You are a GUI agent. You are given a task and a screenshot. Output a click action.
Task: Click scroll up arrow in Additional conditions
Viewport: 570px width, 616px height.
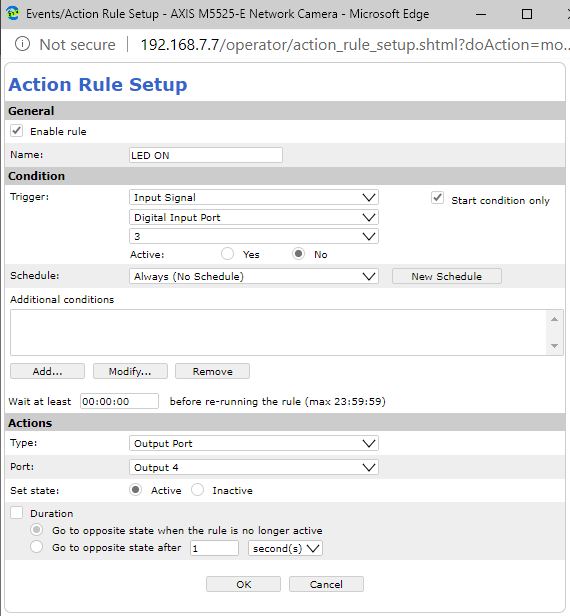pos(554,319)
